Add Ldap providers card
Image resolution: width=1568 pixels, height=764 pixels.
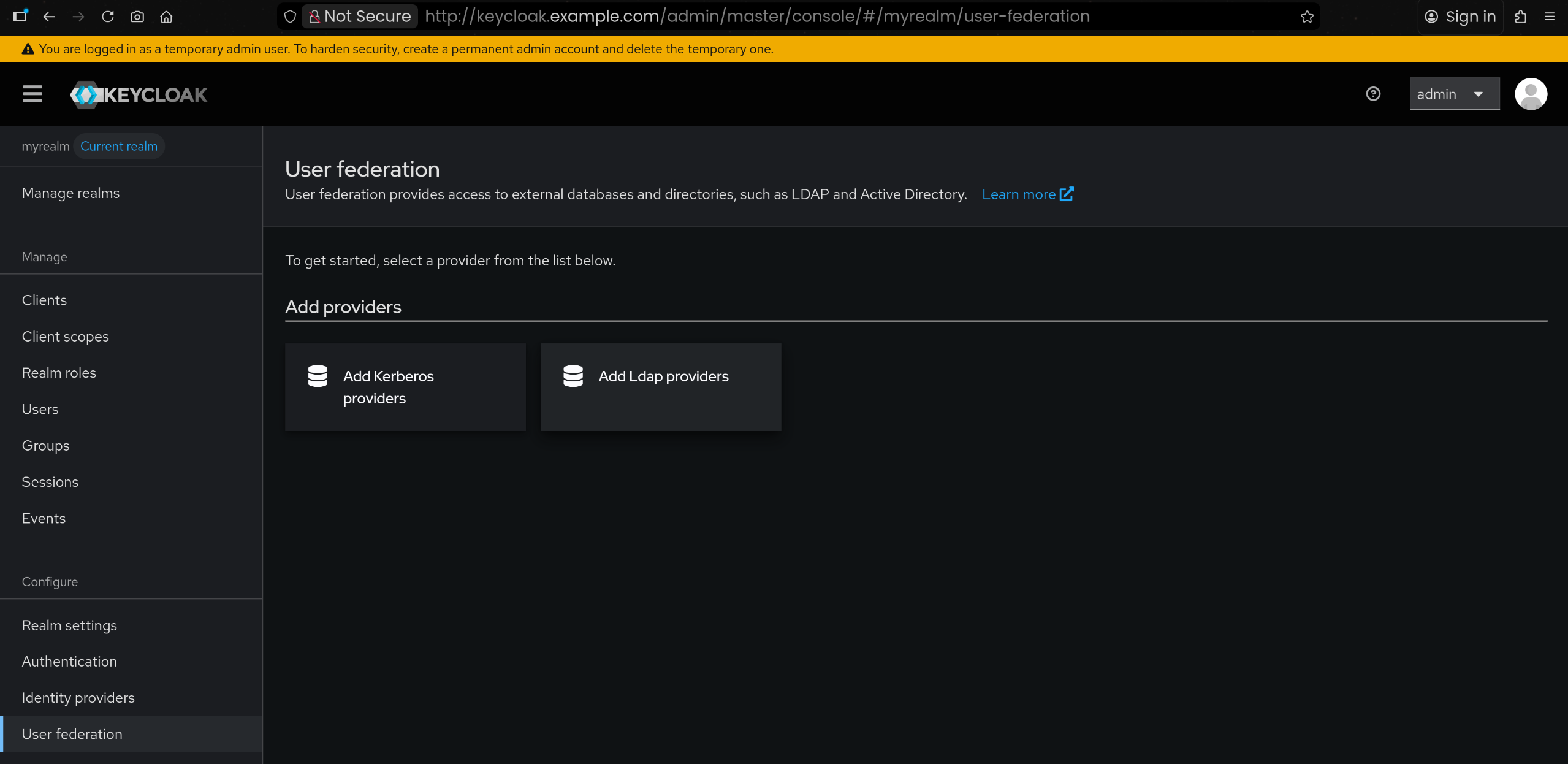[660, 387]
